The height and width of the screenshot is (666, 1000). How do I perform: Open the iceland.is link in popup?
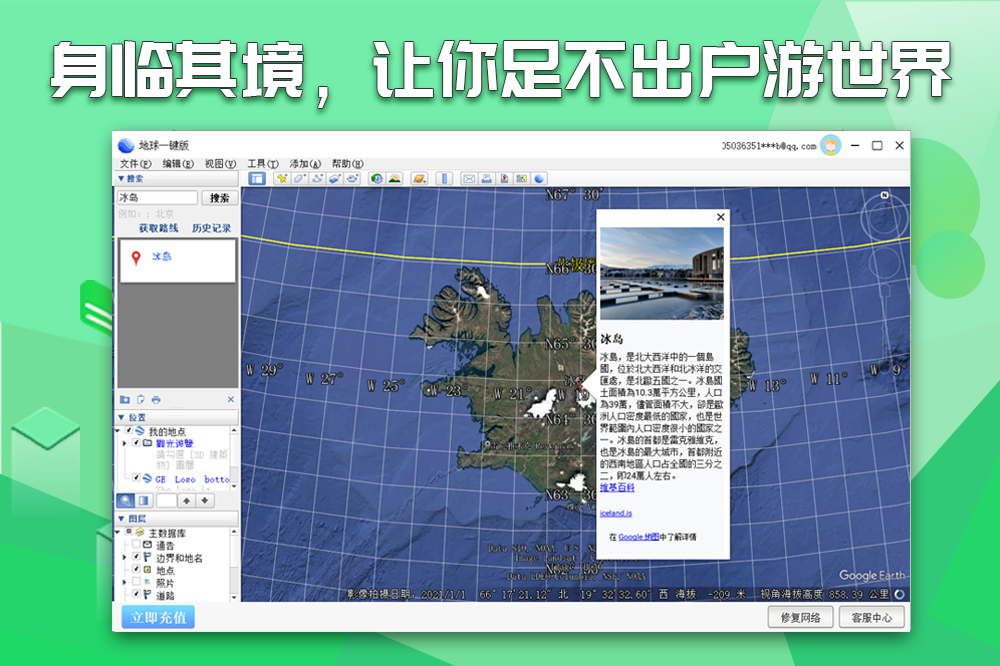coord(615,513)
